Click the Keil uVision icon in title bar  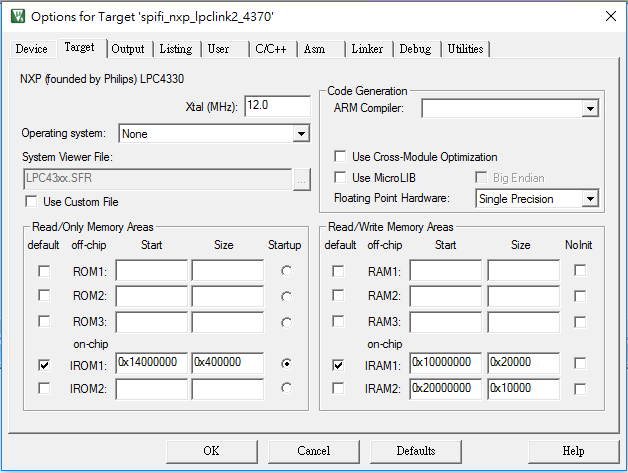(x=18, y=16)
